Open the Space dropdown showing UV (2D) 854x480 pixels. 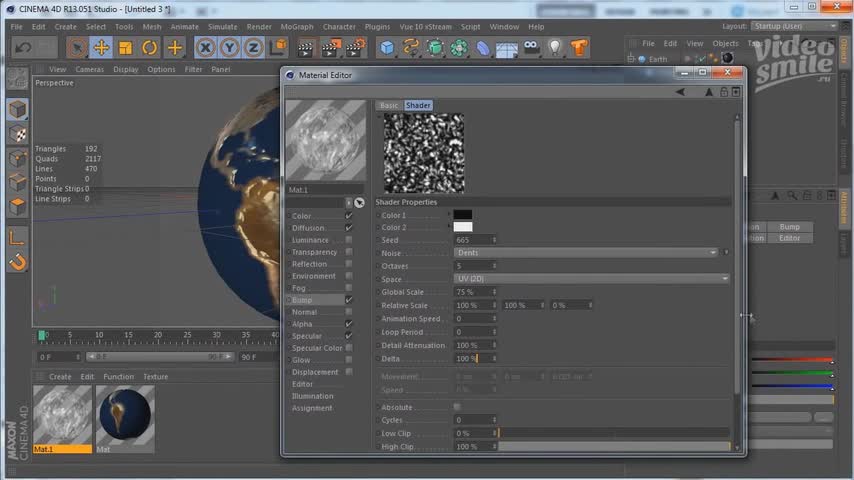point(591,279)
